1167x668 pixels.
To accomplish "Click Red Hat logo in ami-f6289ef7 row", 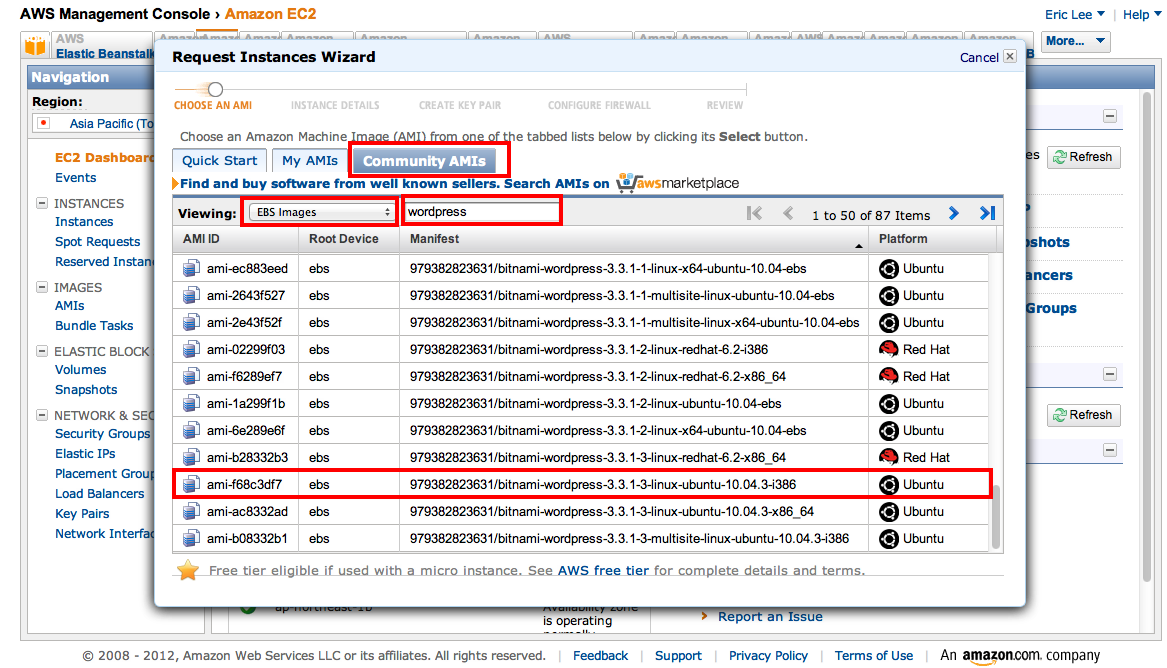I will tap(889, 376).
